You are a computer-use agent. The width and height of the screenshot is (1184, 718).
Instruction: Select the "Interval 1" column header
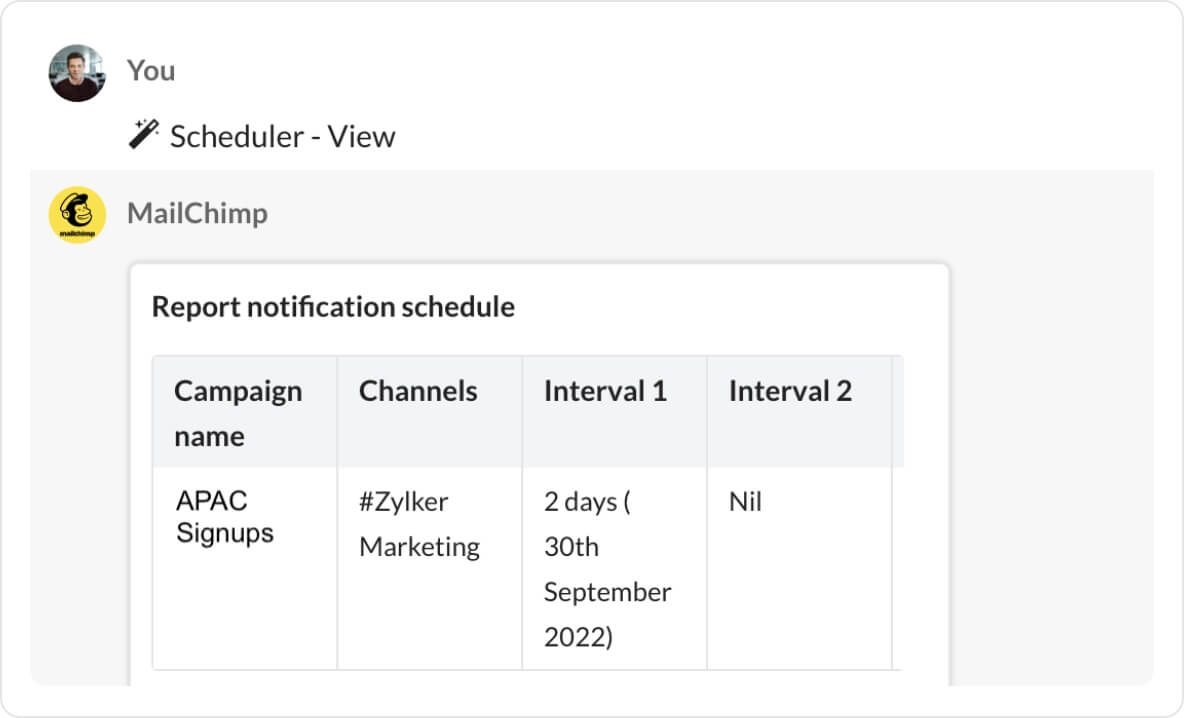605,391
